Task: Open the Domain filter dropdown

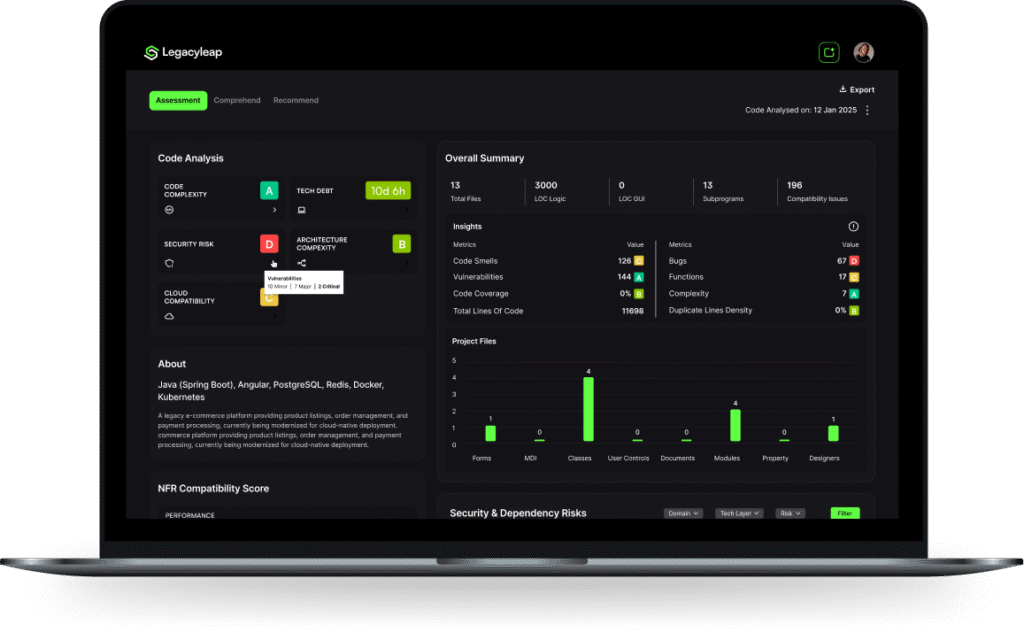Action: click(x=683, y=512)
